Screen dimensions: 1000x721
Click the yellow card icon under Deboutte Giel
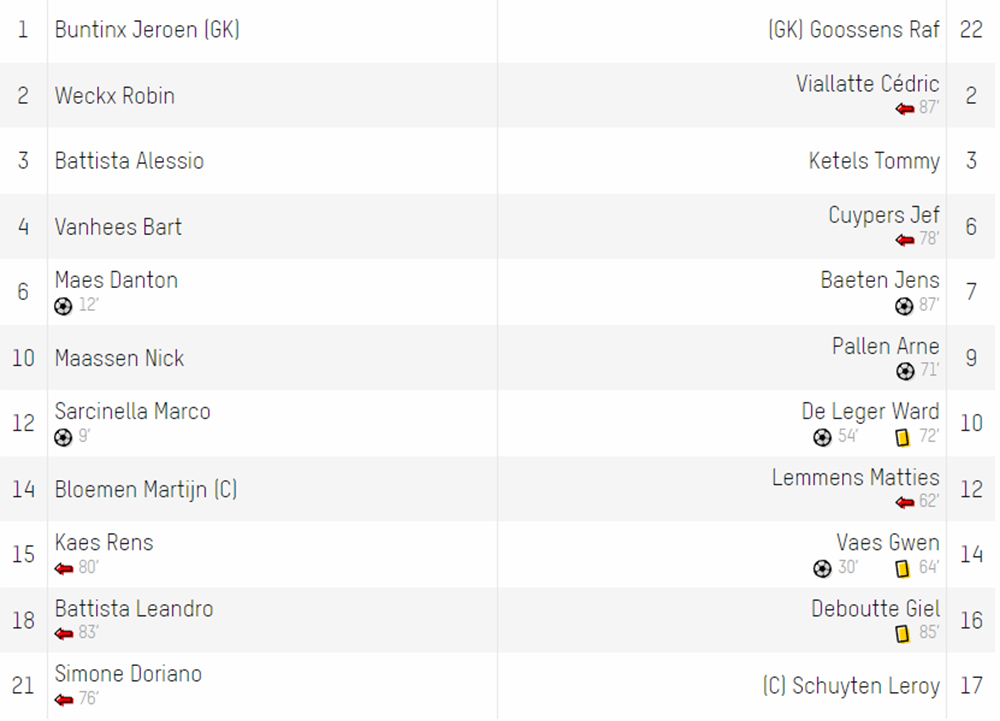click(902, 634)
